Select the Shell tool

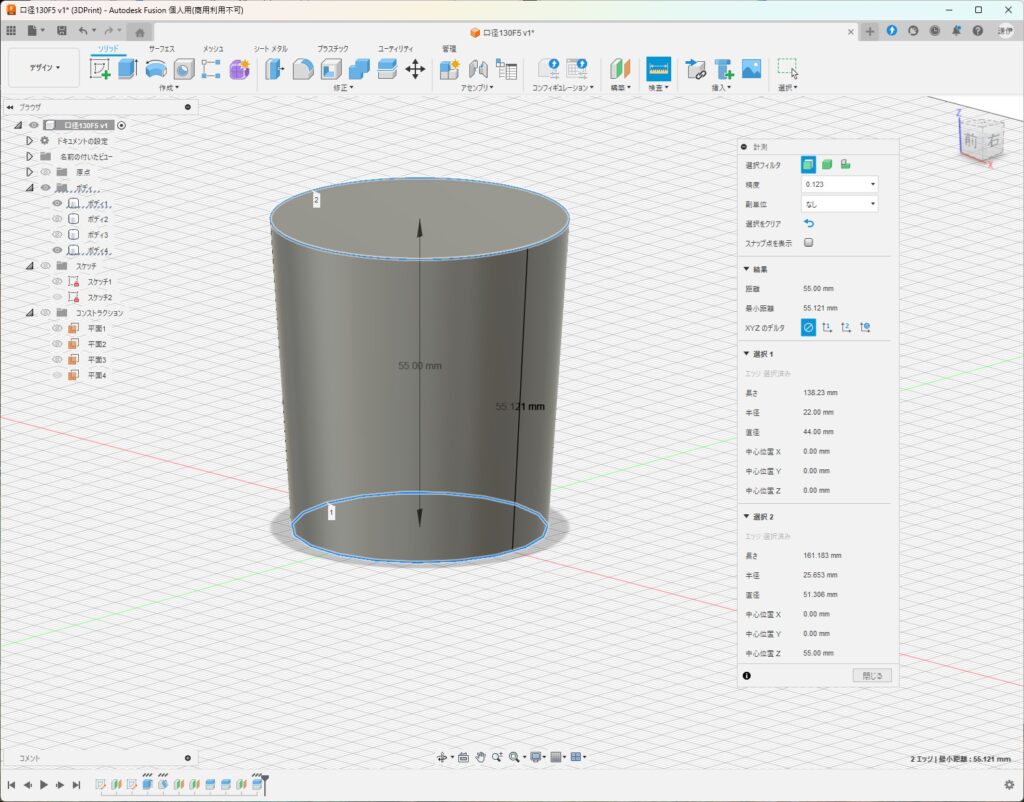(331, 69)
